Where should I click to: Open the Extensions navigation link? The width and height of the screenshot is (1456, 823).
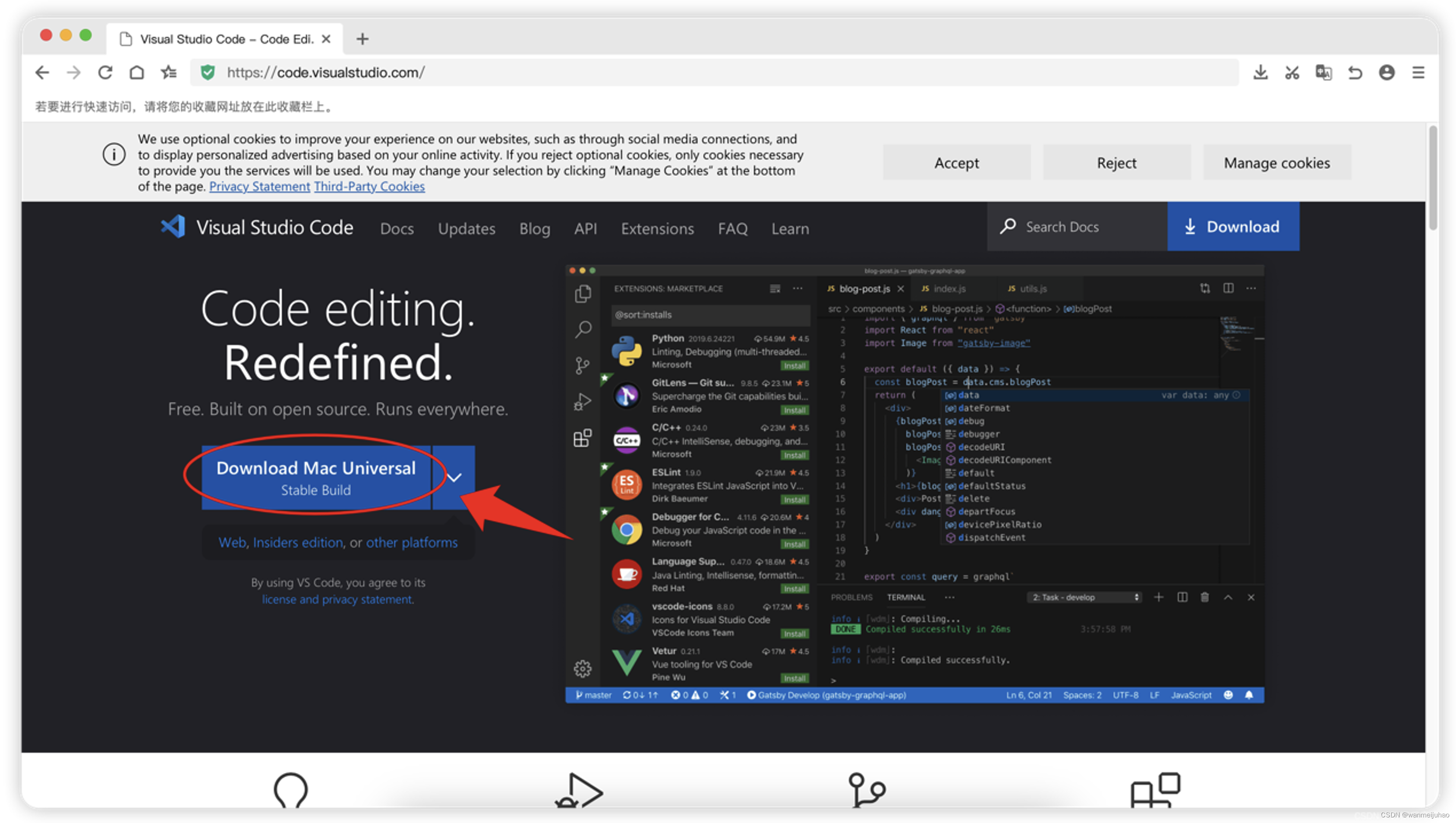(x=657, y=228)
